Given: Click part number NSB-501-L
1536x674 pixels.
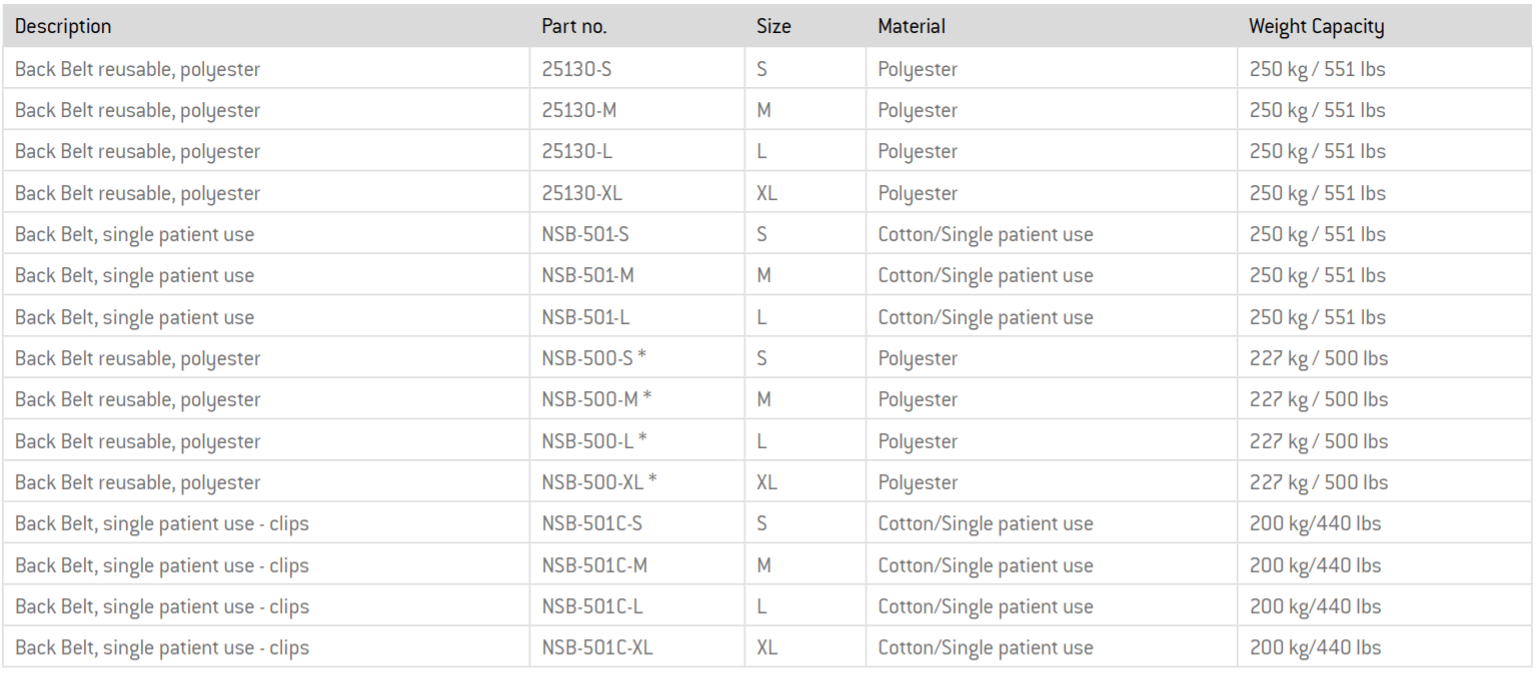Looking at the screenshot, I should click(x=585, y=318).
